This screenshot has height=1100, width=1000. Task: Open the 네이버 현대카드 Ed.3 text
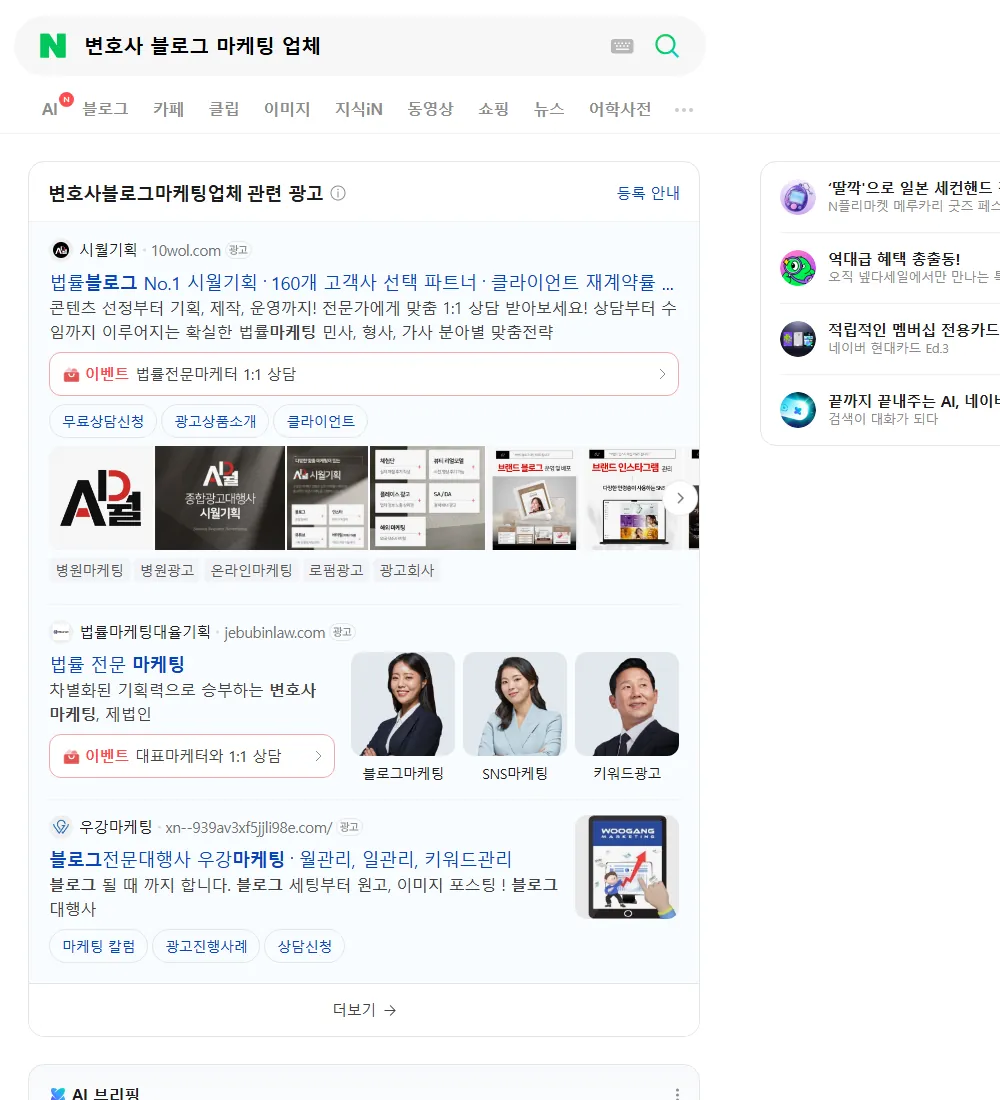coord(888,348)
